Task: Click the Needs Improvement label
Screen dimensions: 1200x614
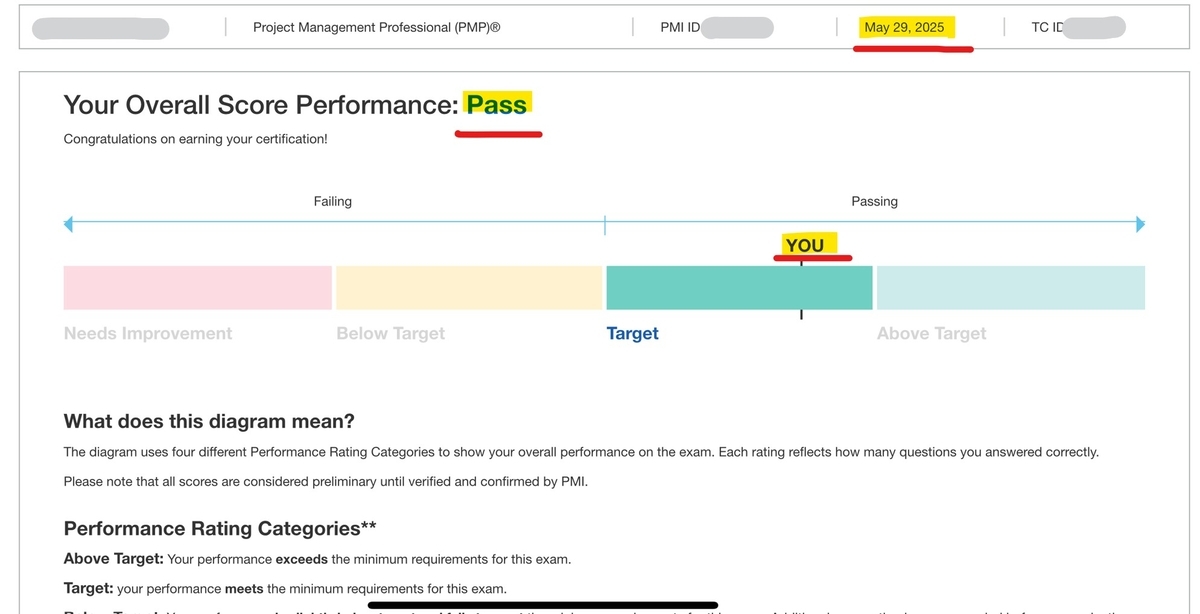Action: click(148, 334)
